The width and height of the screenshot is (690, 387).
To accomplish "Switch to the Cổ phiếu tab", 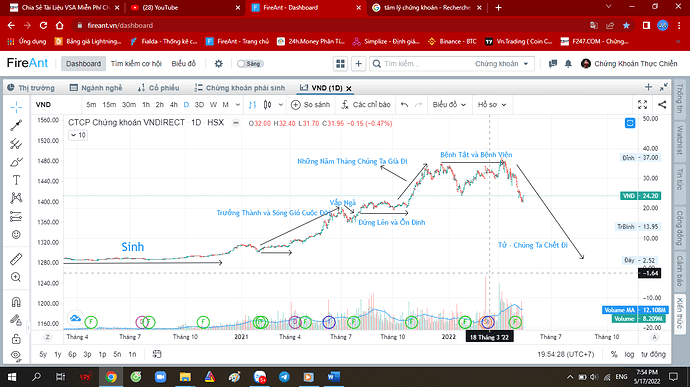I will 158,88.
